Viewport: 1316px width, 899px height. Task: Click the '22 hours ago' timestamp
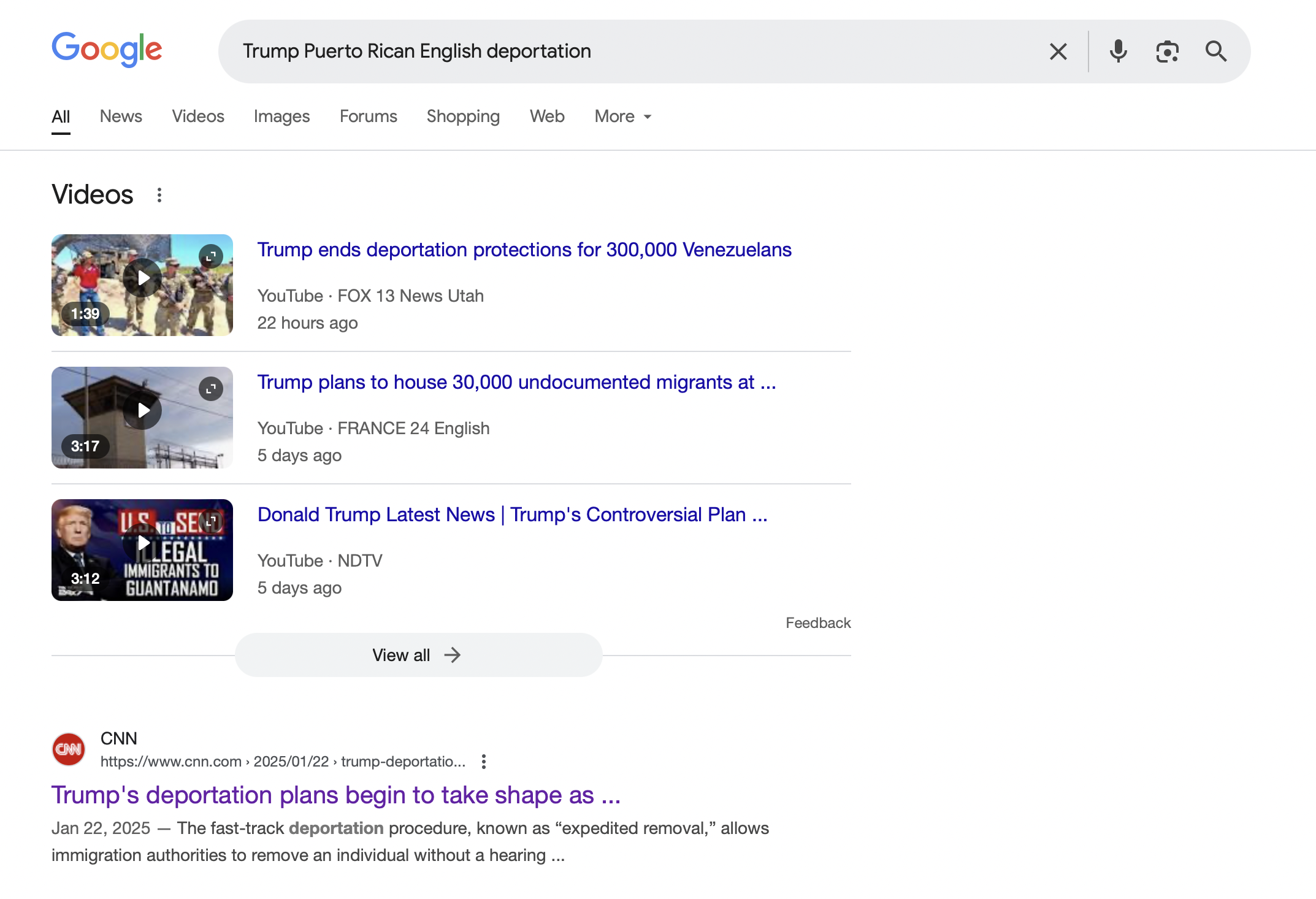(307, 323)
